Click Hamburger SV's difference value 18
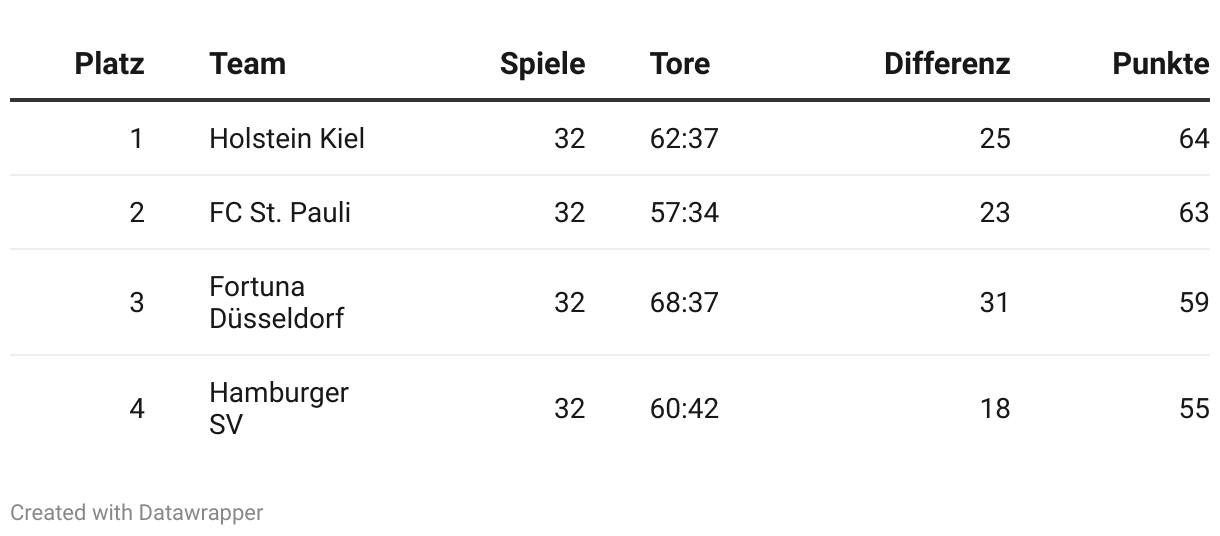This screenshot has width=1220, height=536. [995, 408]
